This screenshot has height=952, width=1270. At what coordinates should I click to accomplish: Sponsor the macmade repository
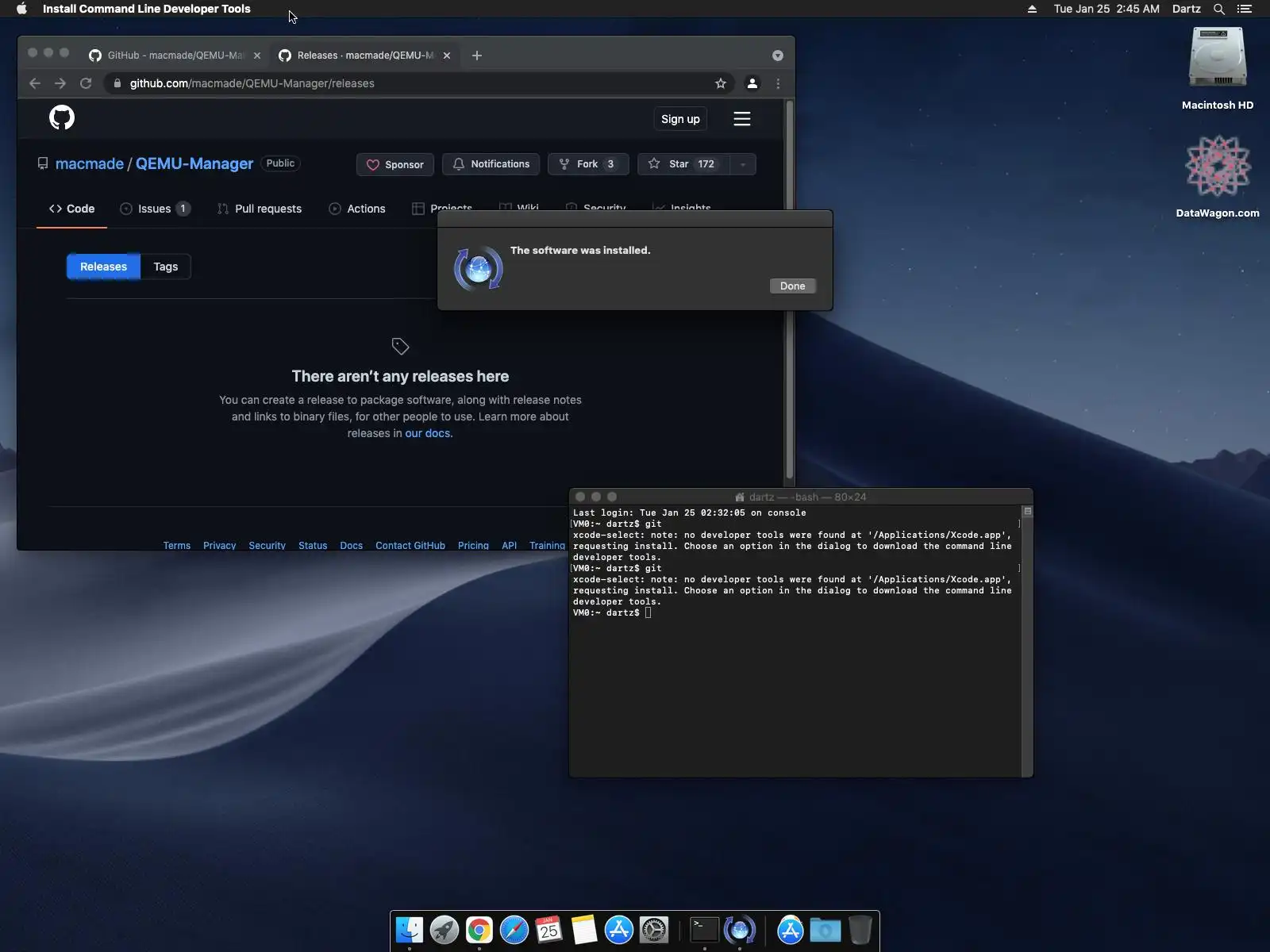394,164
